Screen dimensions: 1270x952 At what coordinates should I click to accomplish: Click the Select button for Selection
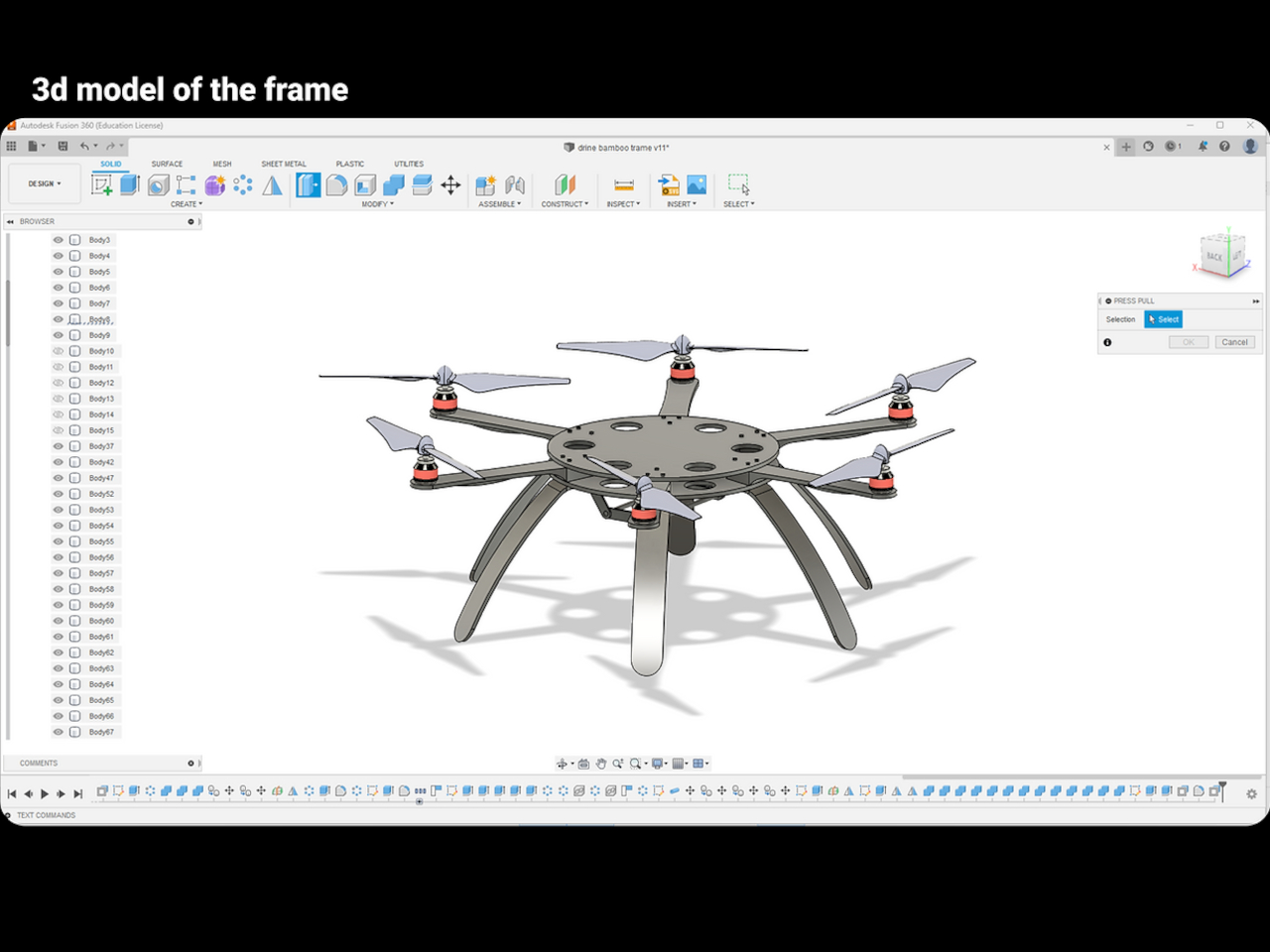point(1163,319)
